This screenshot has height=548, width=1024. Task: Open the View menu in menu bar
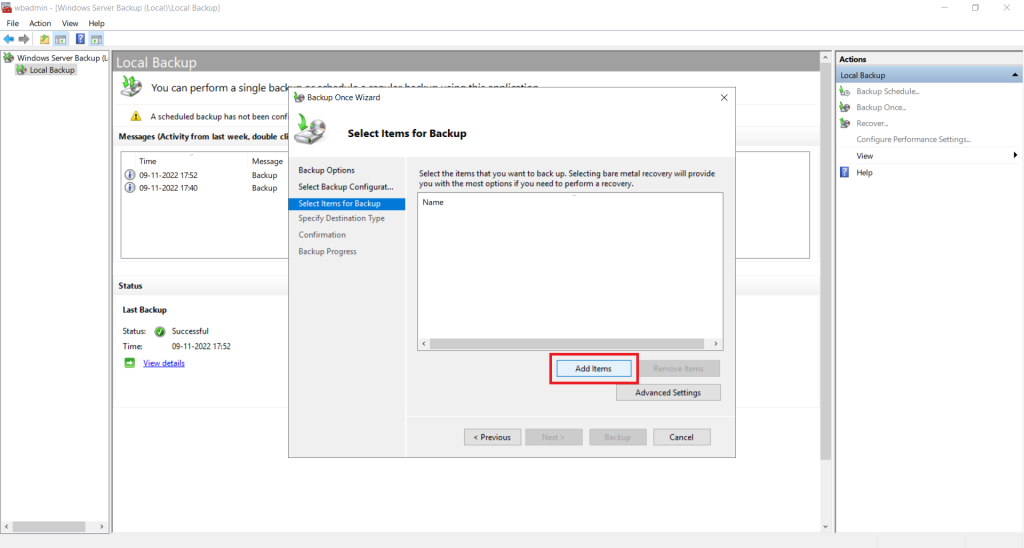pos(70,24)
